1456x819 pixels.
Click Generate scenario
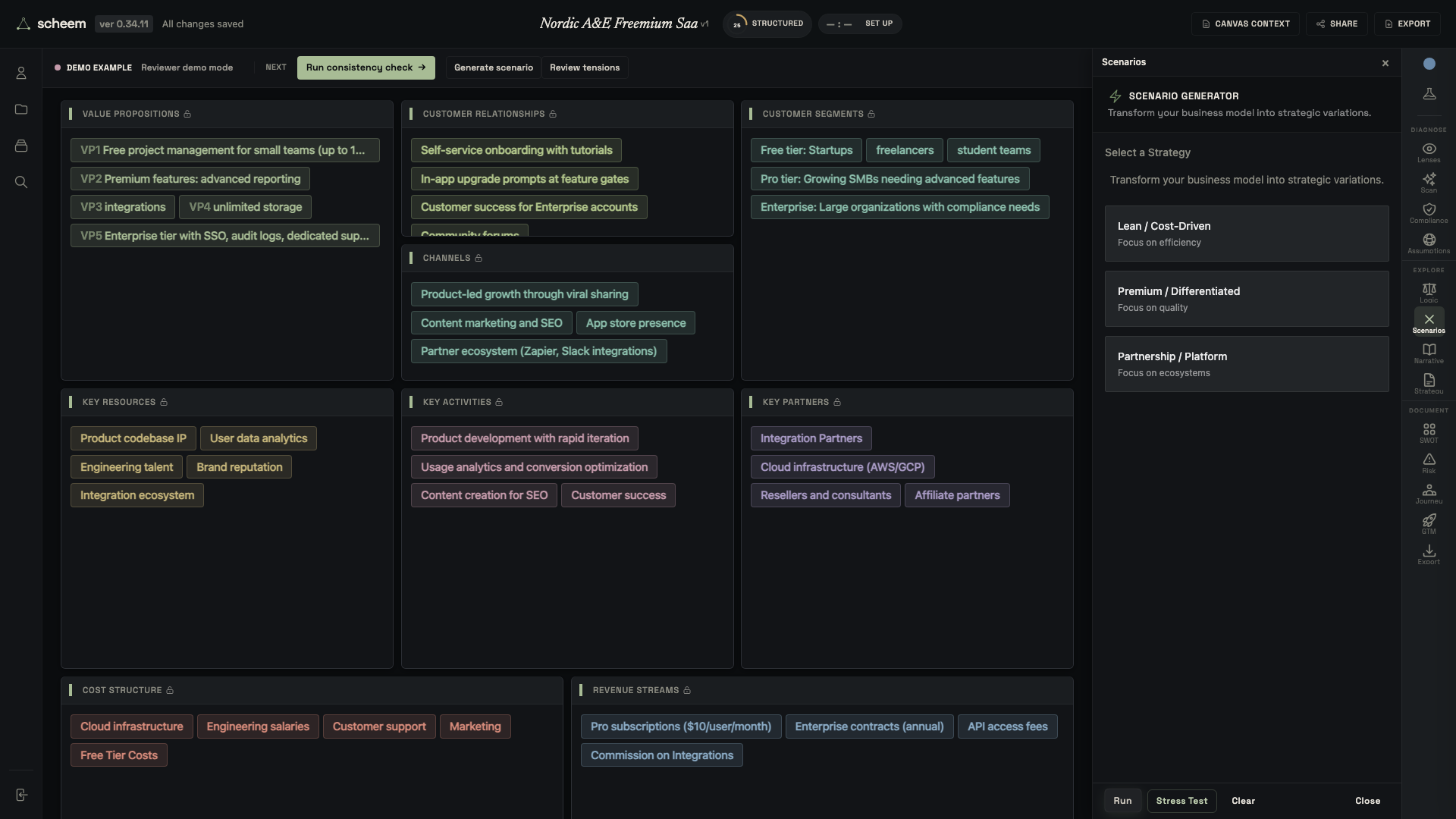pos(494,67)
